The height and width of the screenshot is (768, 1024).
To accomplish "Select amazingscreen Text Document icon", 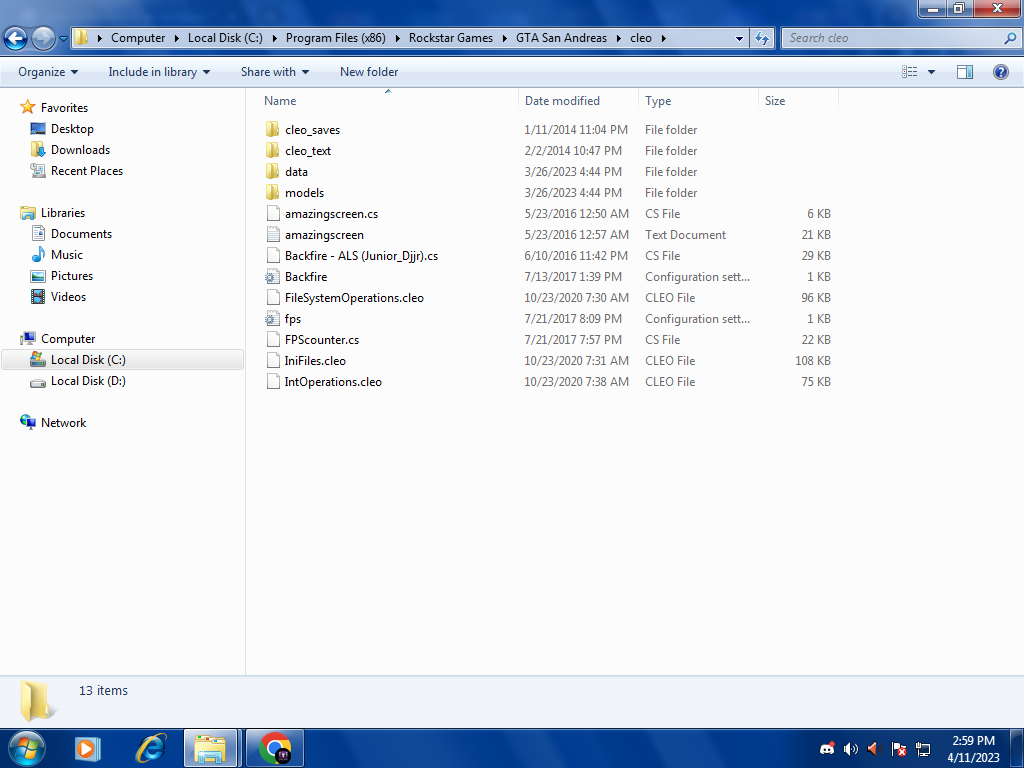I will [x=273, y=234].
